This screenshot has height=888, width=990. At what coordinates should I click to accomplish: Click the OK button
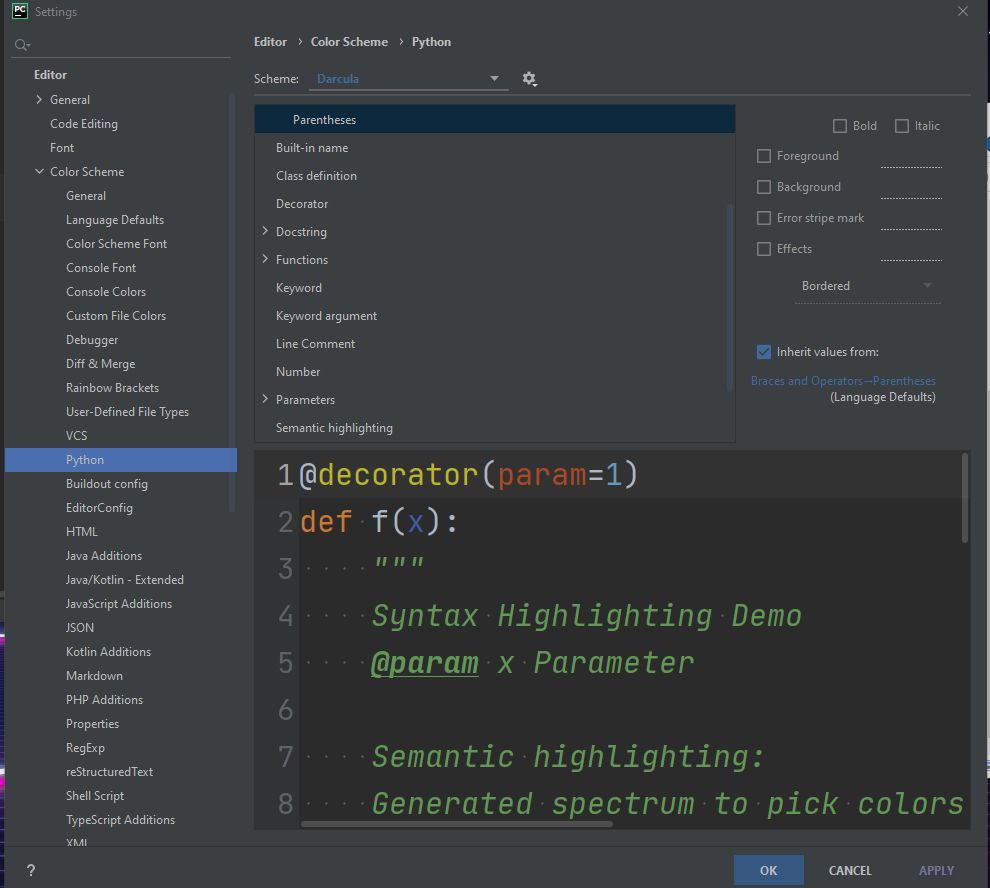(768, 870)
